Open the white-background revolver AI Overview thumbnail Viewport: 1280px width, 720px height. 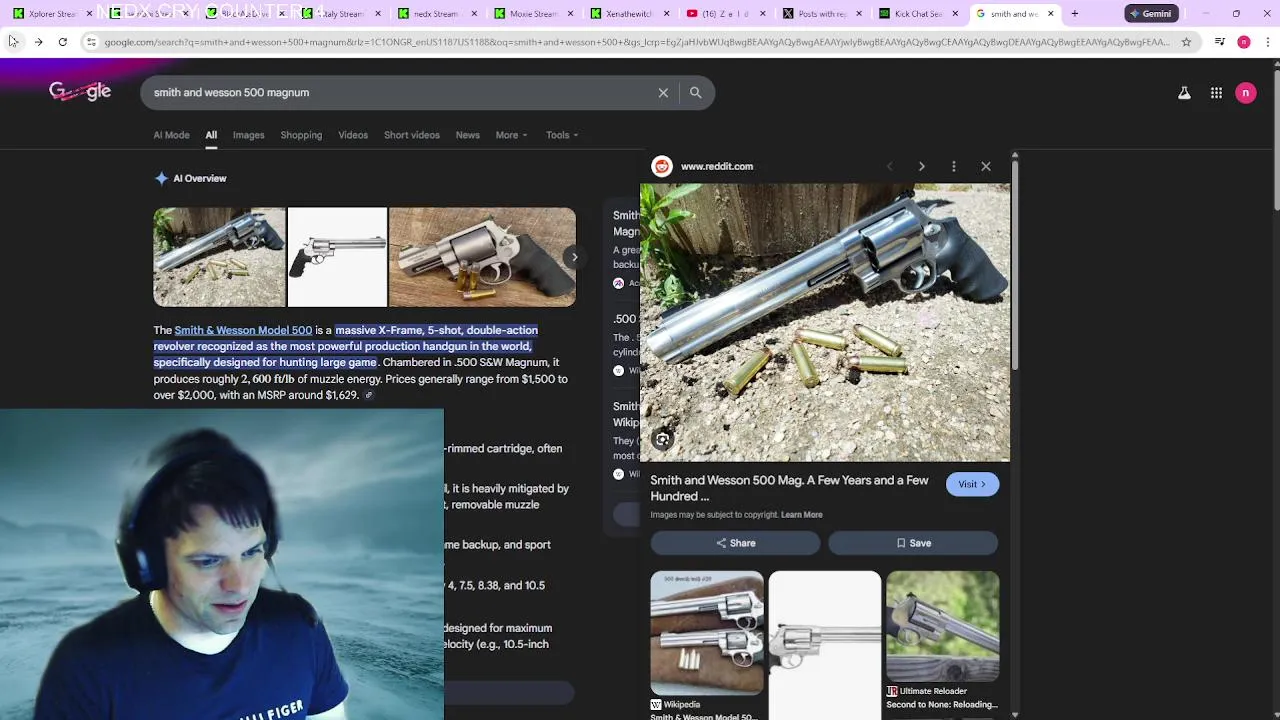[337, 257]
